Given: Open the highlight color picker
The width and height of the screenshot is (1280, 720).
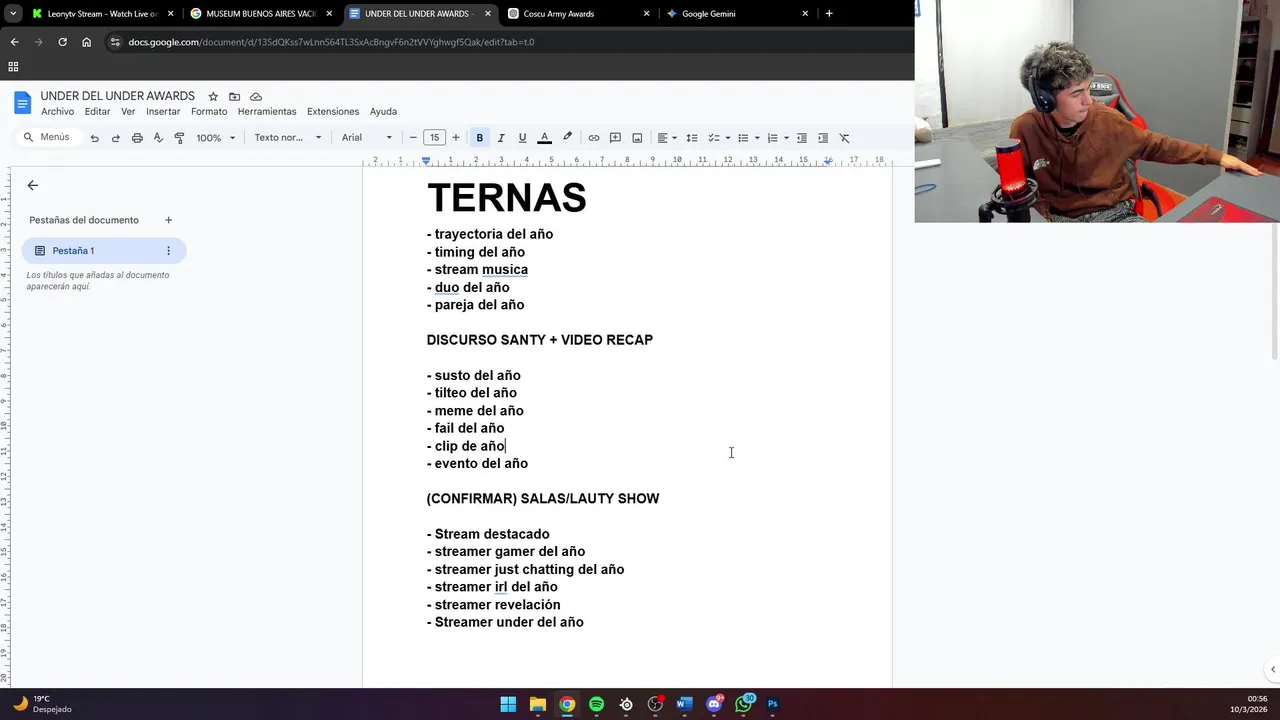Looking at the screenshot, I should coord(567,138).
